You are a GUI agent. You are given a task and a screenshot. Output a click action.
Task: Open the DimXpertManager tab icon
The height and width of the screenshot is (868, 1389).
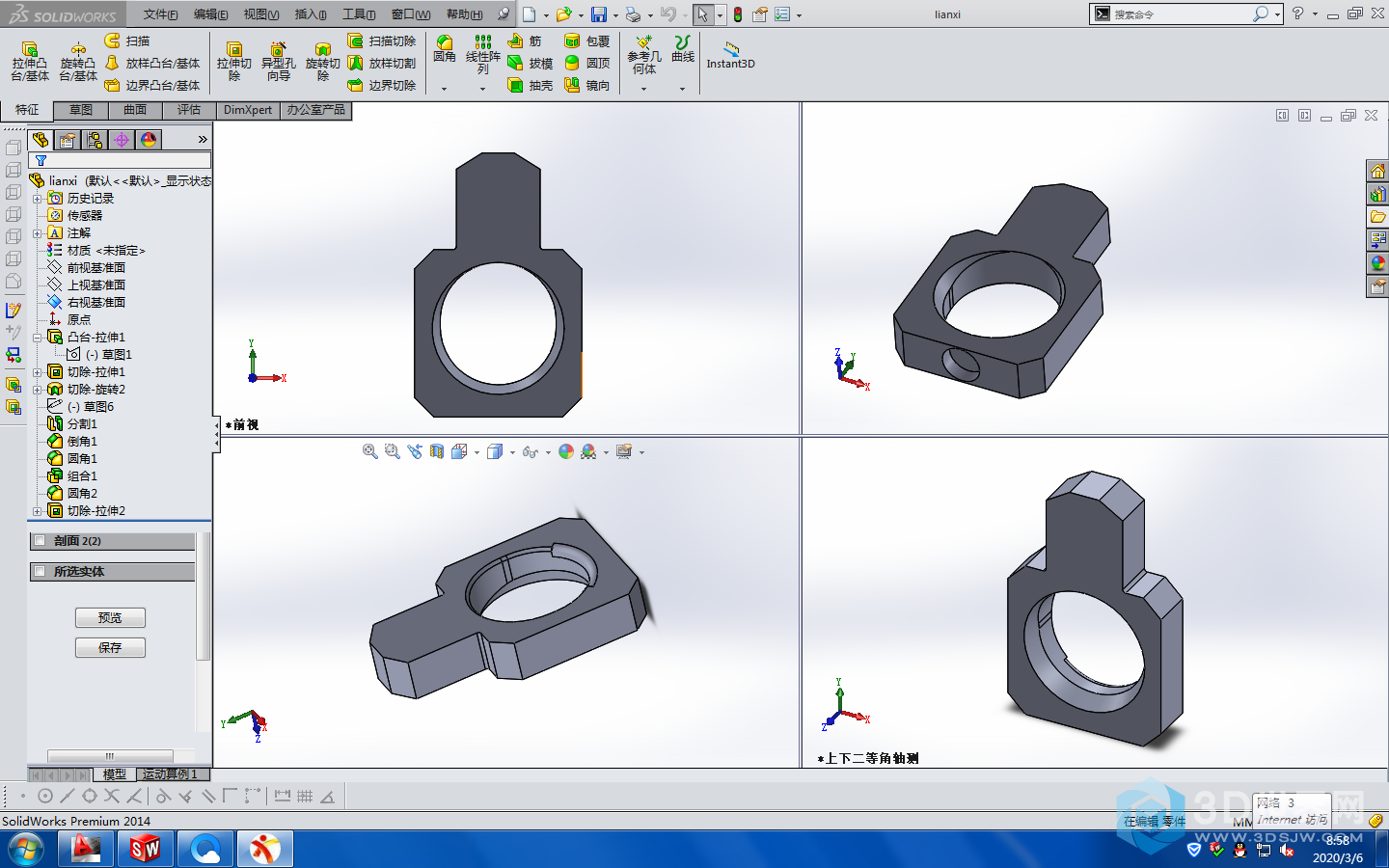tap(122, 140)
